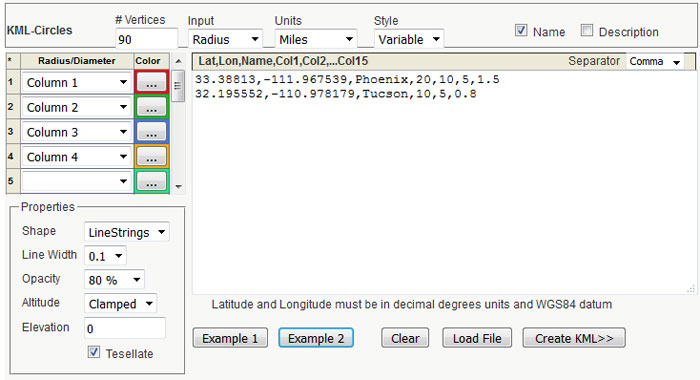Open the Altitude dropdown showing Clamped

pos(121,304)
